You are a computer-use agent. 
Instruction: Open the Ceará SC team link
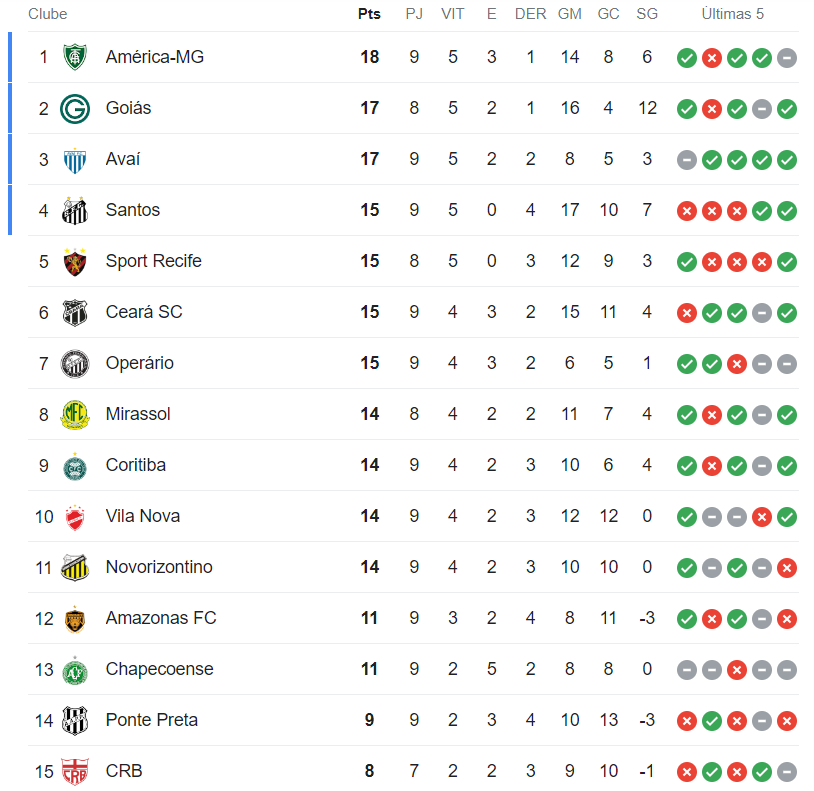tap(144, 312)
